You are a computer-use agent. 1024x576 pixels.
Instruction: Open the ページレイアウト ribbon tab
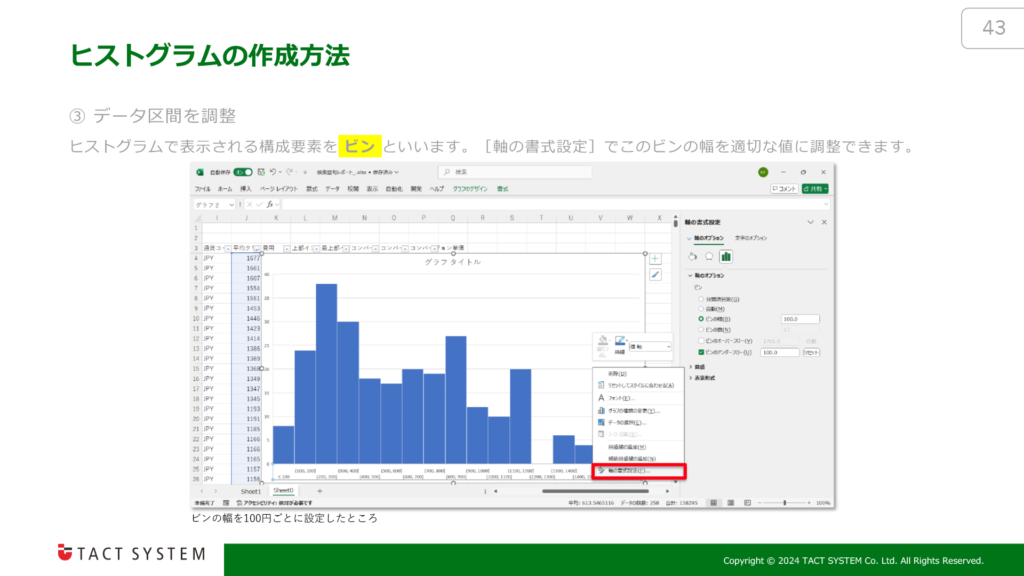(x=279, y=189)
